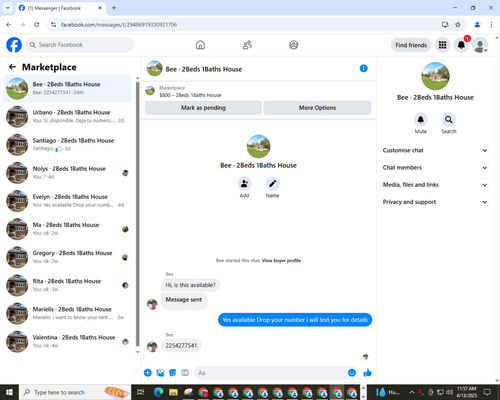This screenshot has height=400, width=500.
Task: Choose a sticker icon in composer
Action: click(173, 373)
